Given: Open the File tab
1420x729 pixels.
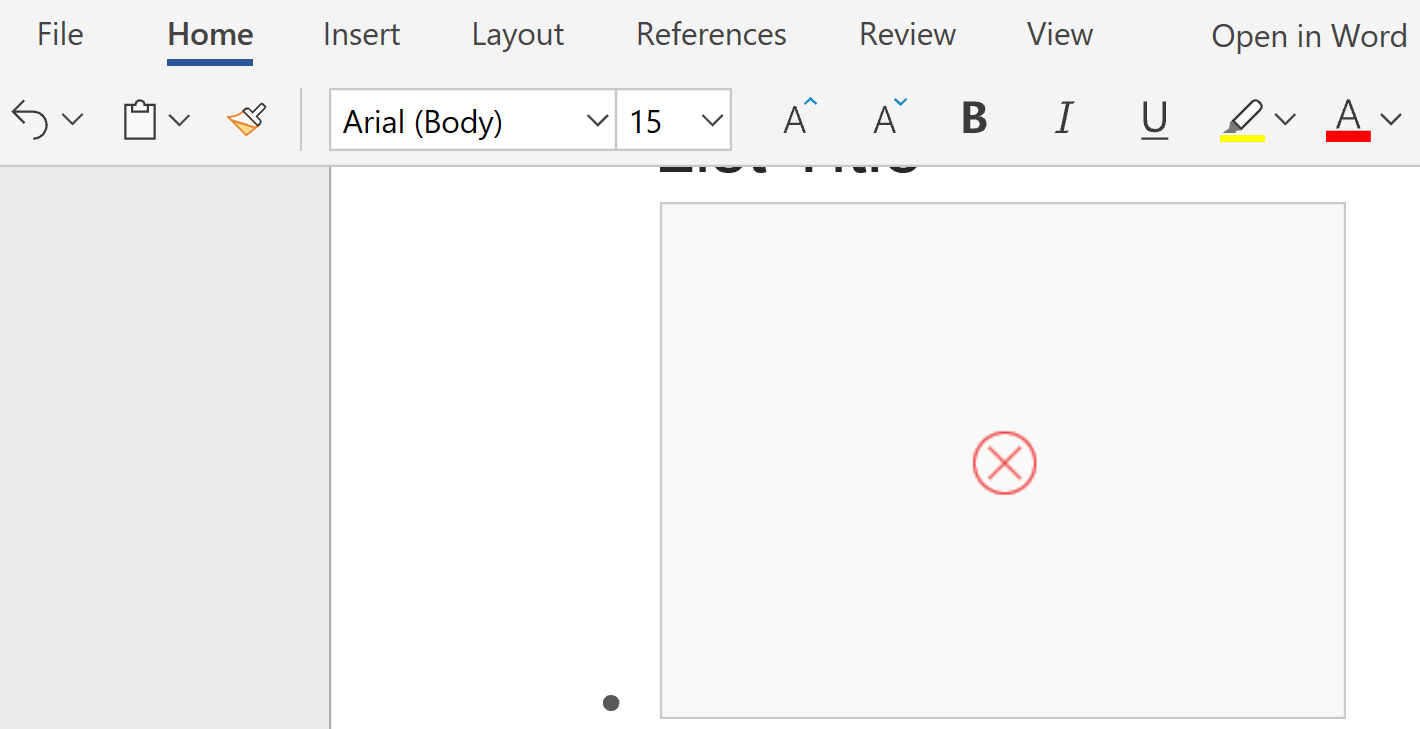Looking at the screenshot, I should tap(60, 35).
